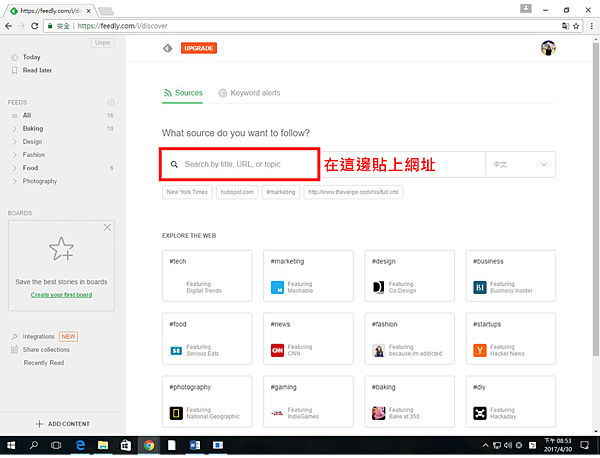The width and height of the screenshot is (600, 458).
Task: Show hidden system tray icons
Action: 485,445
